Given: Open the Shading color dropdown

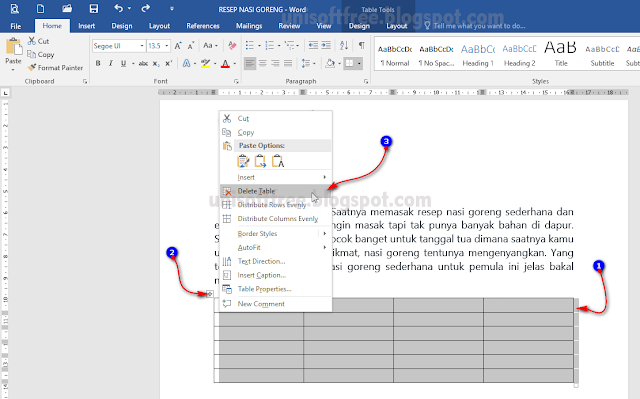Looking at the screenshot, I should [x=339, y=64].
